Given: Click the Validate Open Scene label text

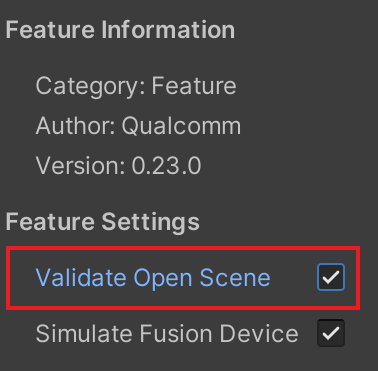Looking at the screenshot, I should coord(153,277).
